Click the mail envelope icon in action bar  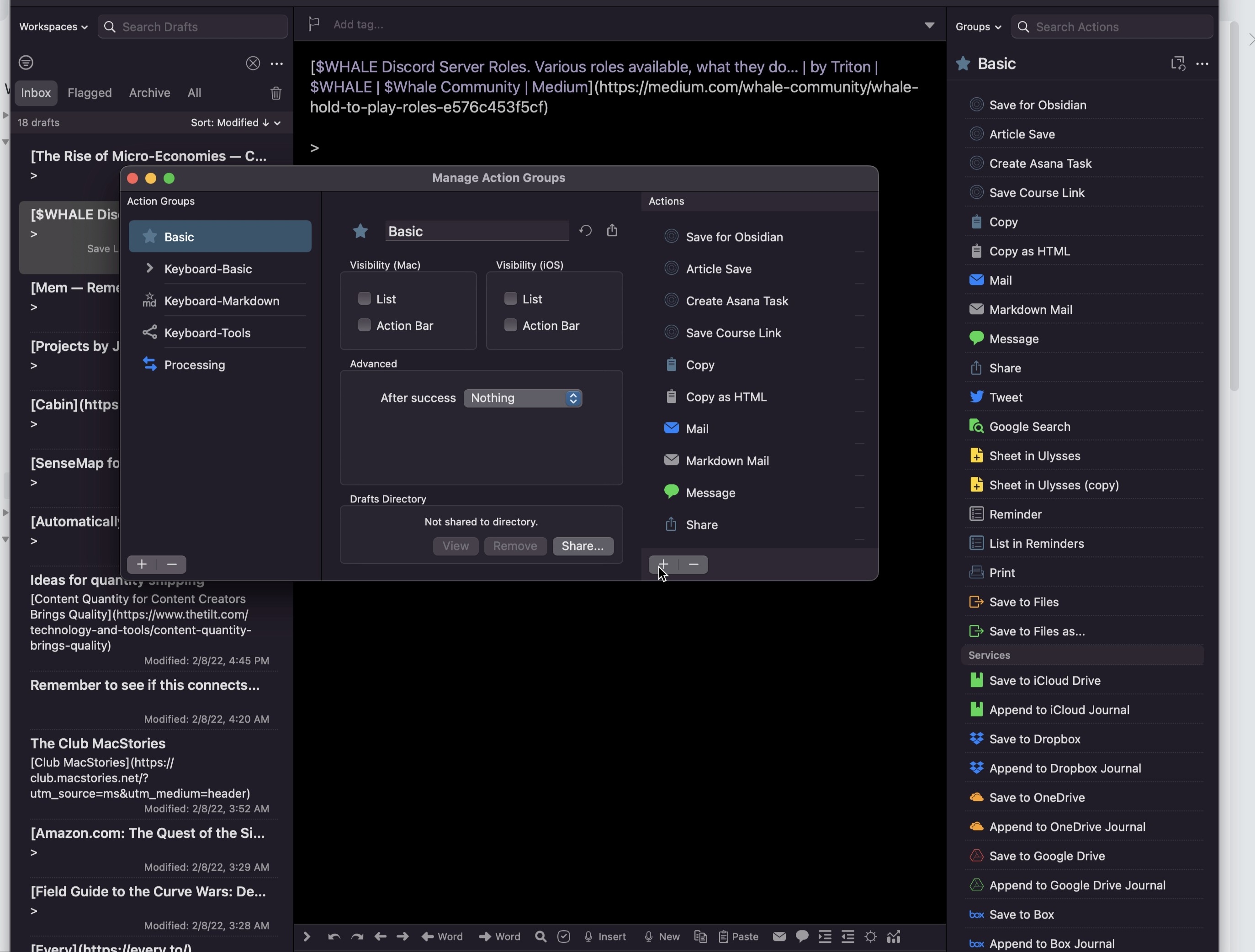(779, 936)
